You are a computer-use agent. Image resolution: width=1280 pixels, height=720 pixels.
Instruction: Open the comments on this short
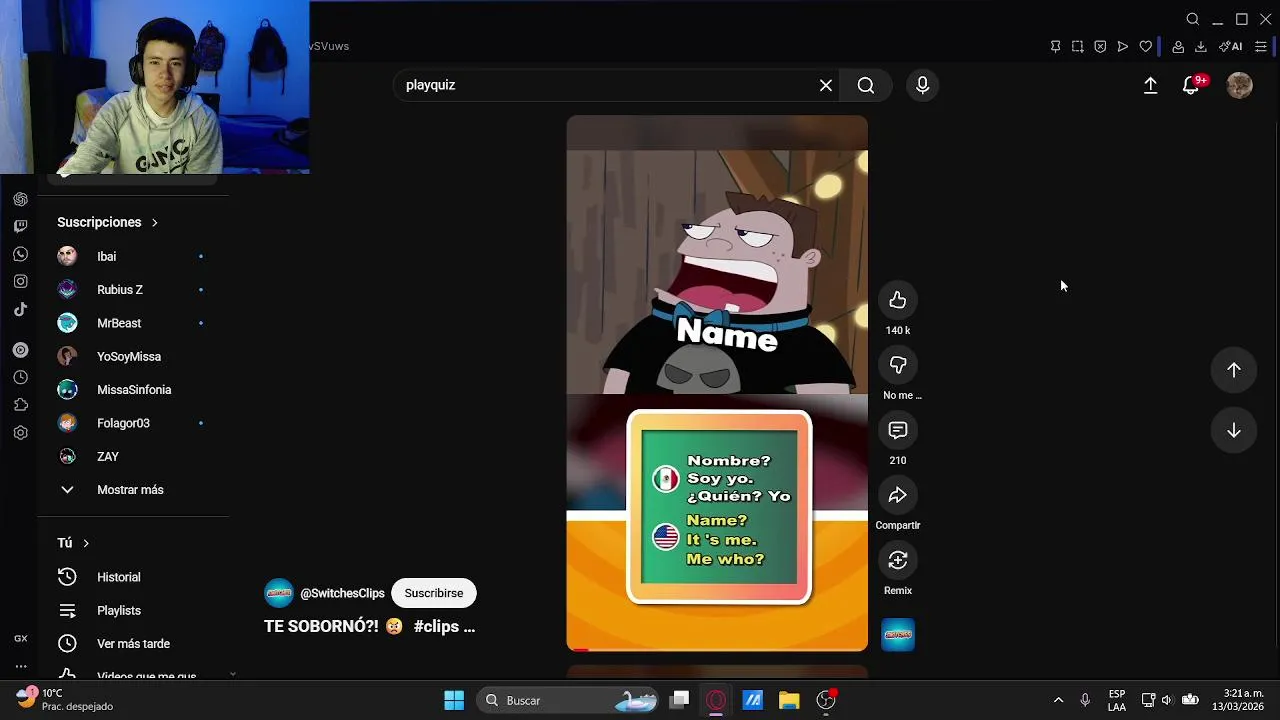tap(898, 430)
